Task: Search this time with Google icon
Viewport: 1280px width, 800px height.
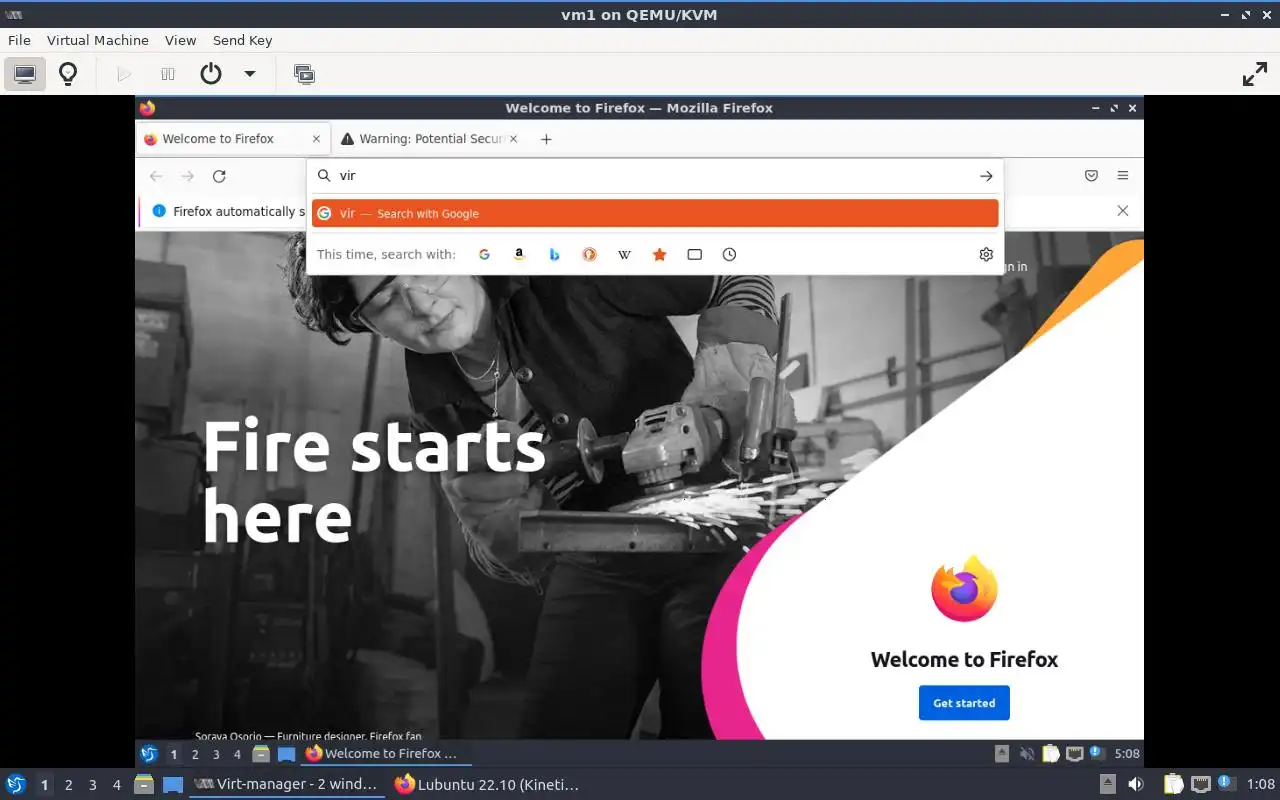Action: point(484,254)
